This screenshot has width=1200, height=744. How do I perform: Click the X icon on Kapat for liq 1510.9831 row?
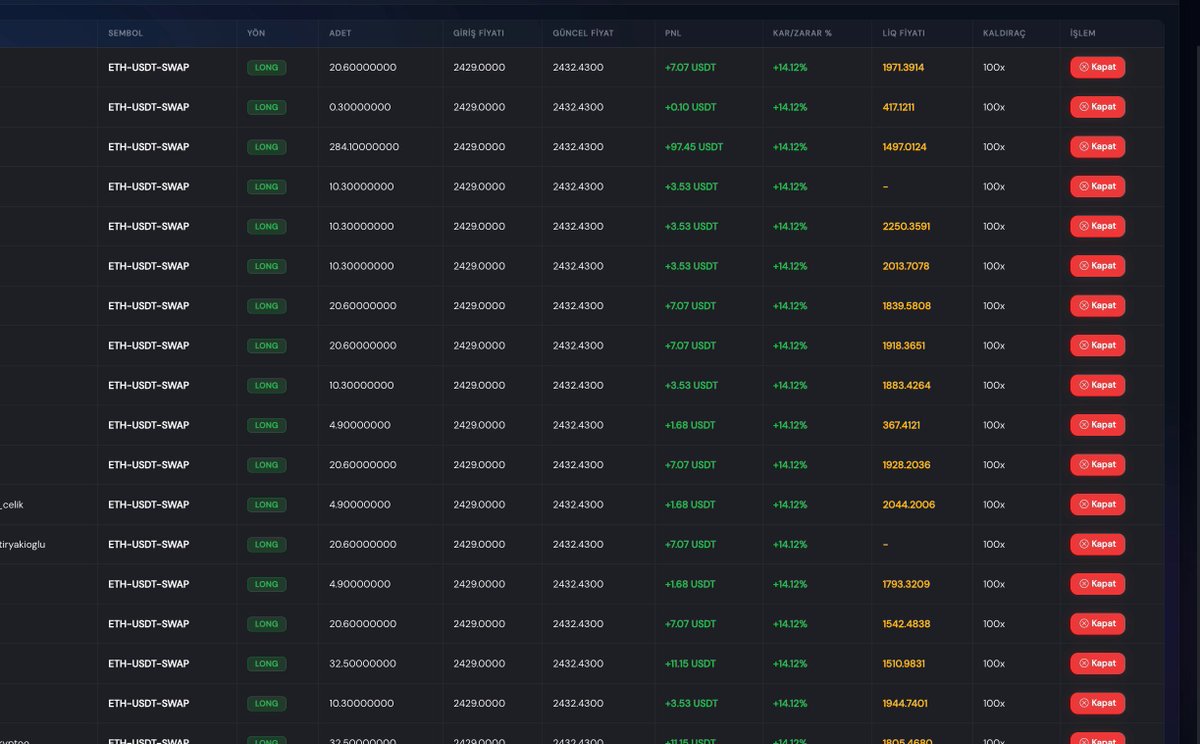pos(1084,663)
